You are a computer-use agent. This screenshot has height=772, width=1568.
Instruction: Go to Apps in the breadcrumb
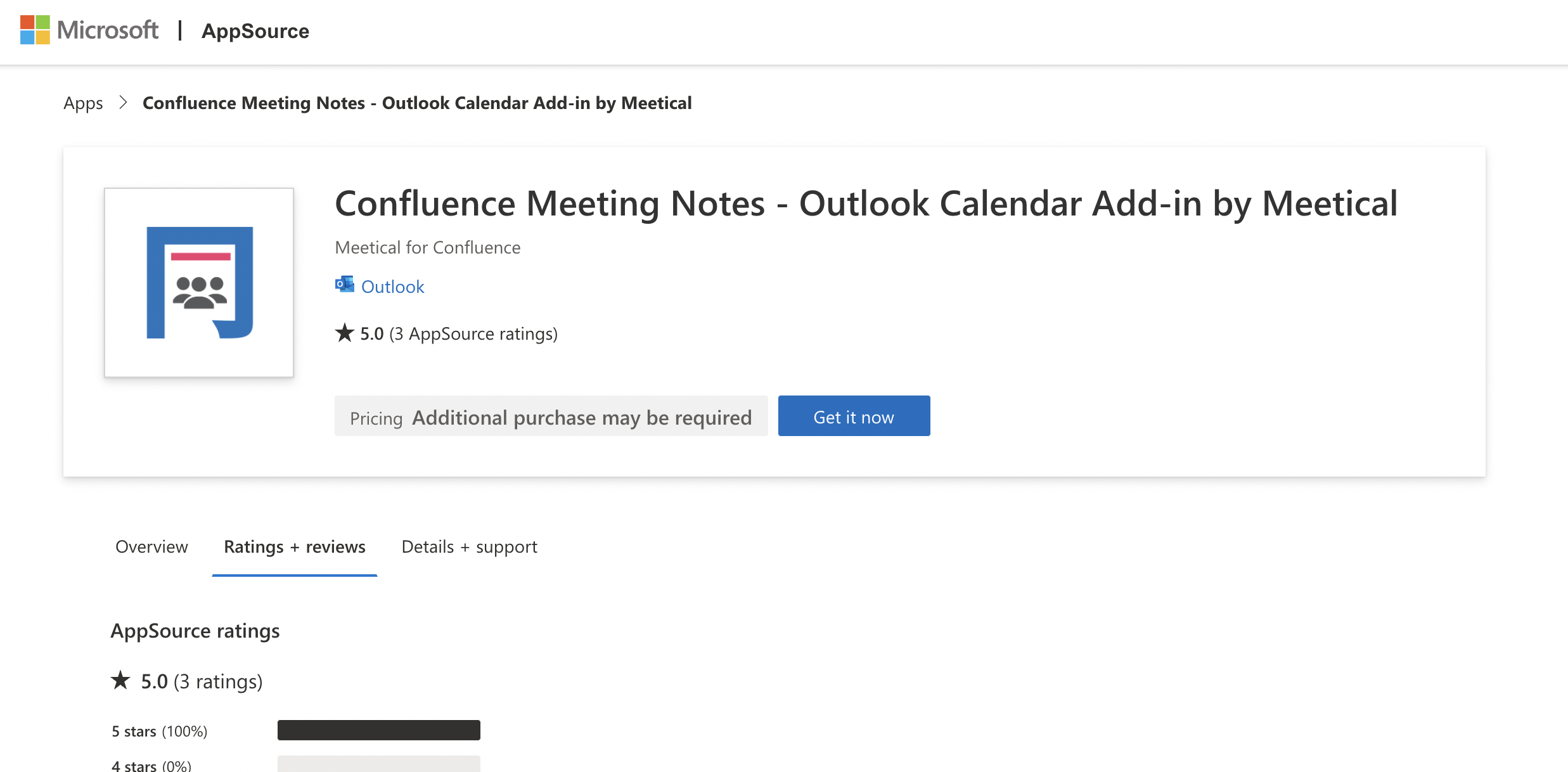click(x=83, y=103)
